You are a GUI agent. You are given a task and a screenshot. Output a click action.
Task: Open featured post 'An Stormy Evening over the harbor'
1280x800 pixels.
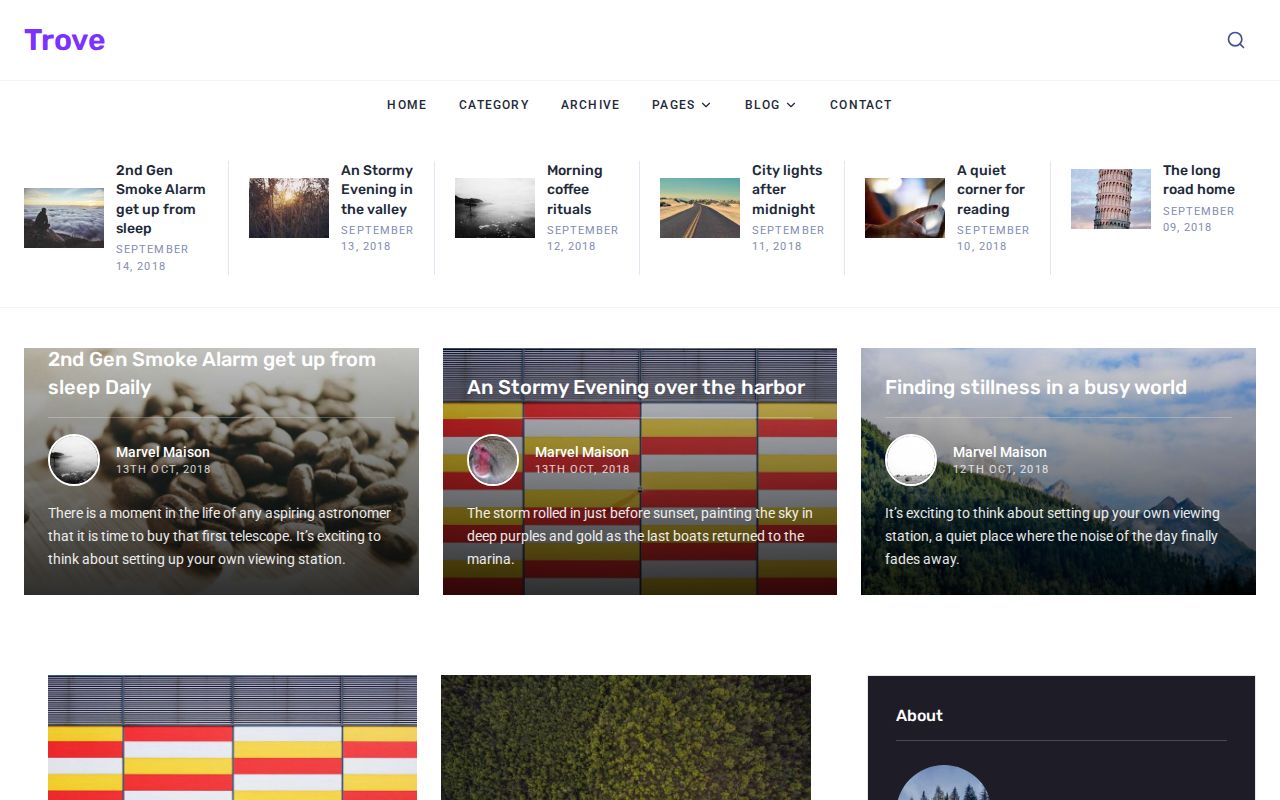636,387
